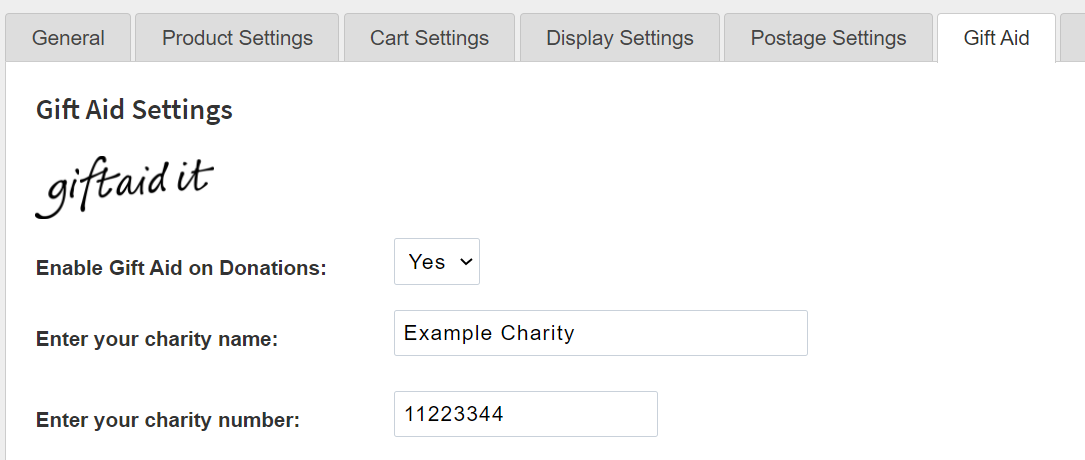Go to the Cart Settings tab
Image resolution: width=1085 pixels, height=460 pixels.
(429, 38)
